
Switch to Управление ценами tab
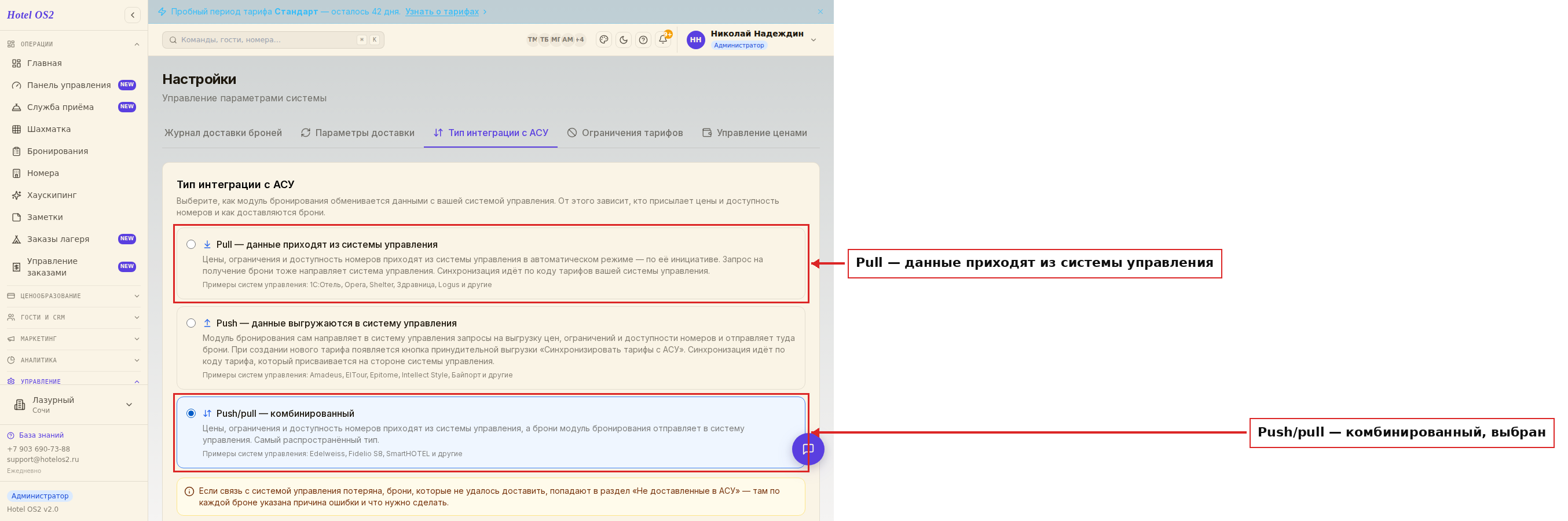click(x=755, y=133)
